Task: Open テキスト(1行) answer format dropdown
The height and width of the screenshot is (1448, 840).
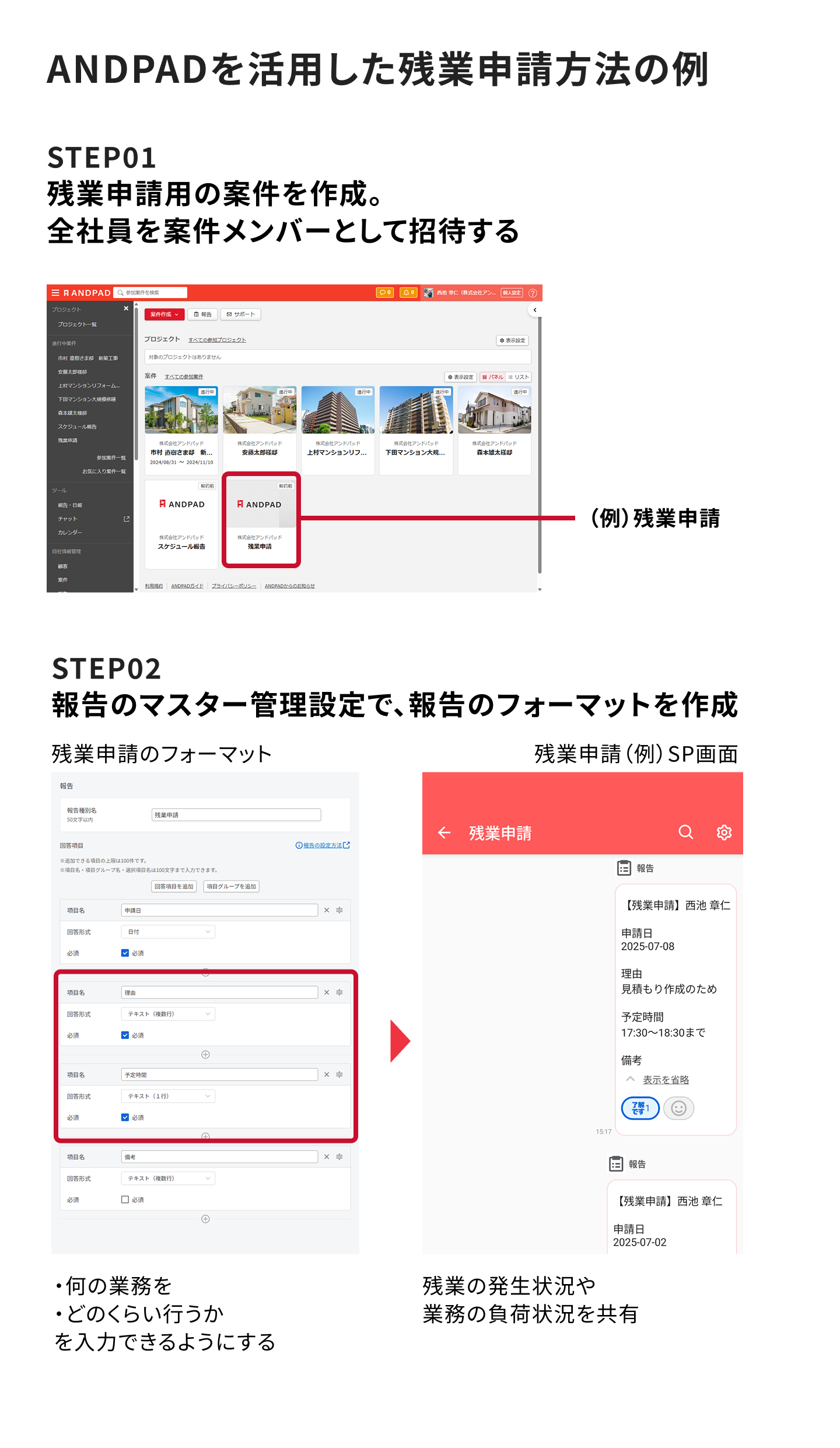Action: coord(168,1096)
